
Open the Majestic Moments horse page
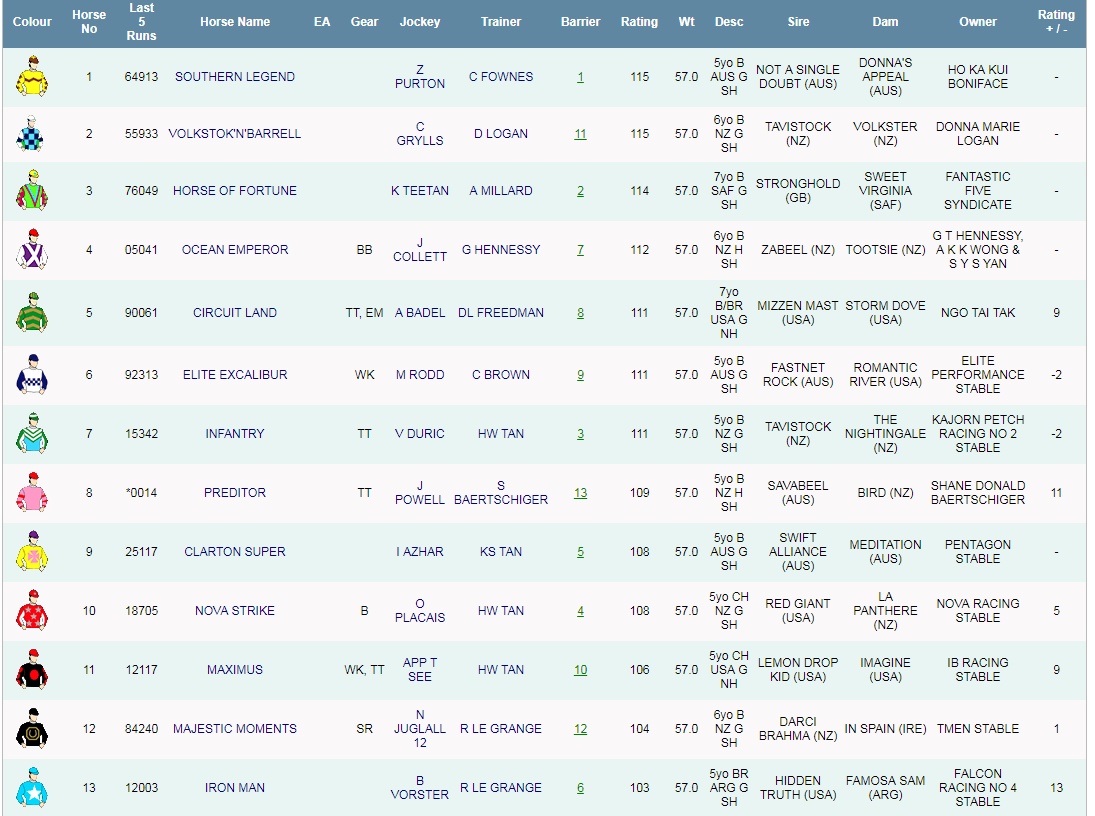pyautogui.click(x=234, y=729)
